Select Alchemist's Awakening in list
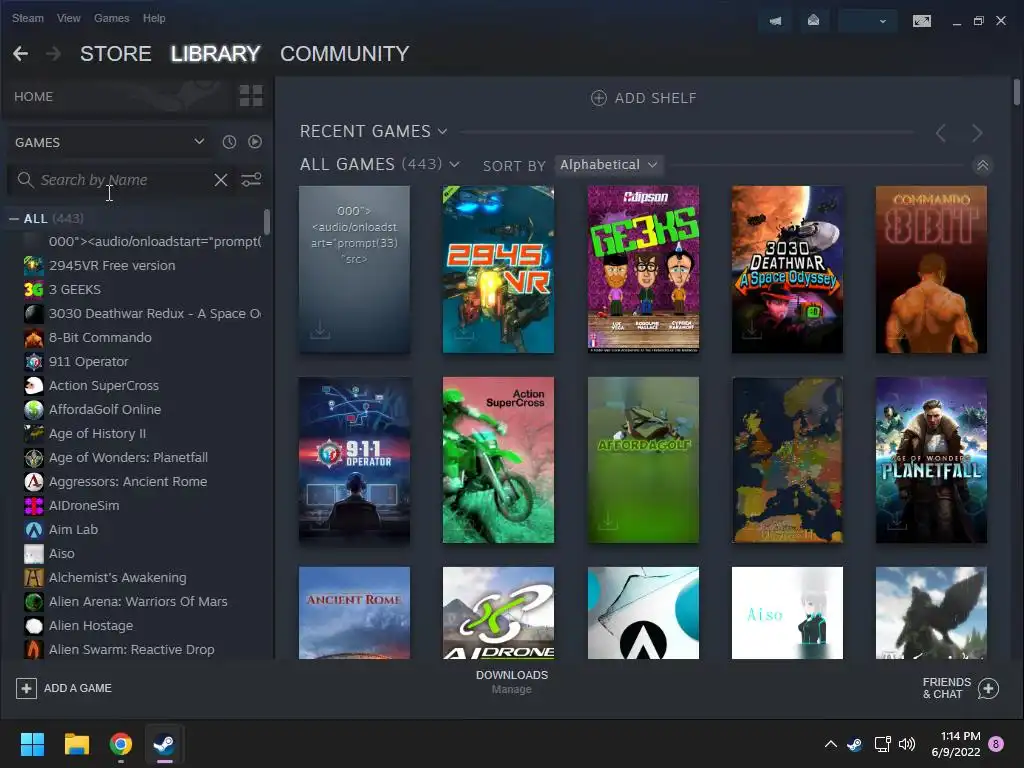Screen dimensions: 1024x768 tap(118, 577)
